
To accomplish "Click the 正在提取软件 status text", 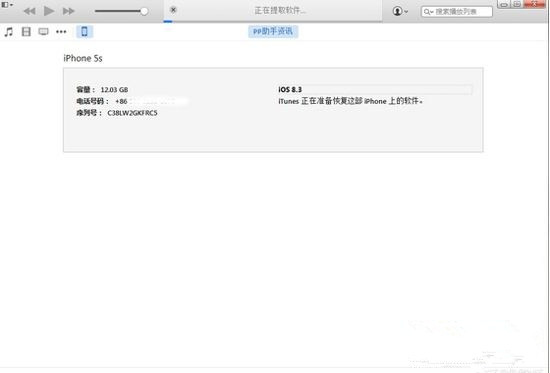I will [x=280, y=11].
